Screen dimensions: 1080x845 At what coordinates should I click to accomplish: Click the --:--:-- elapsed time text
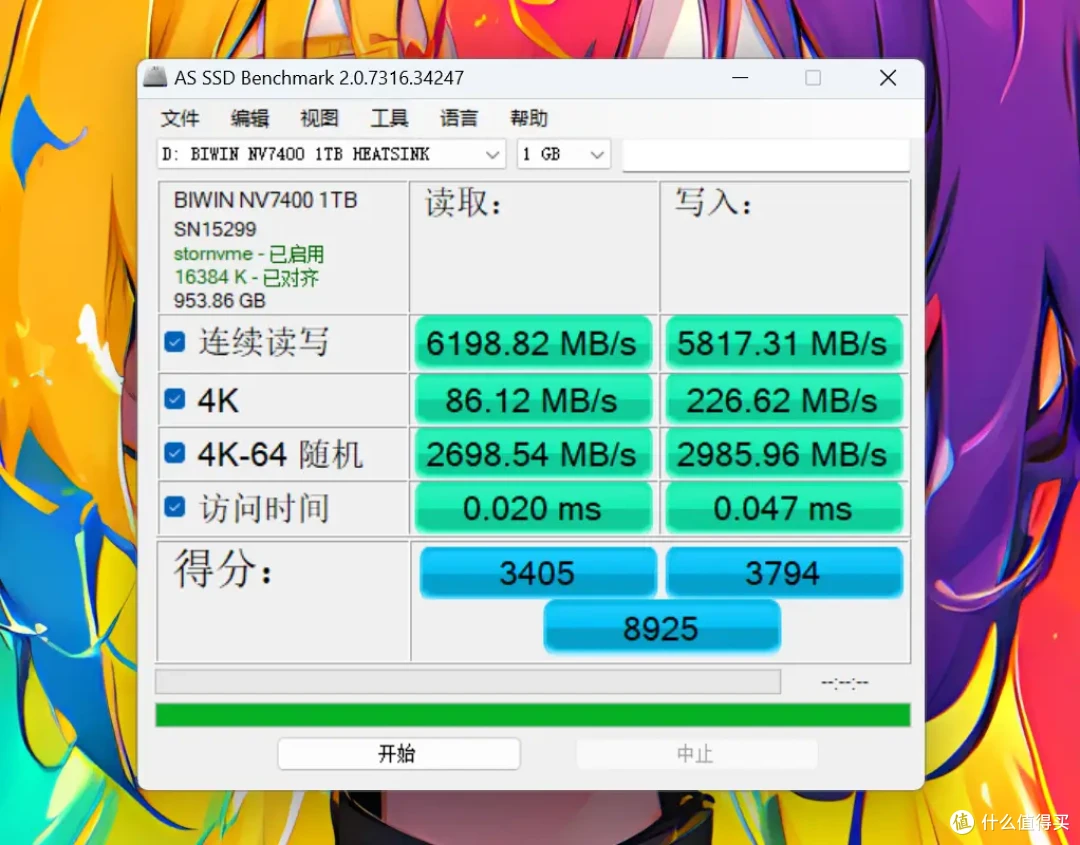click(844, 682)
